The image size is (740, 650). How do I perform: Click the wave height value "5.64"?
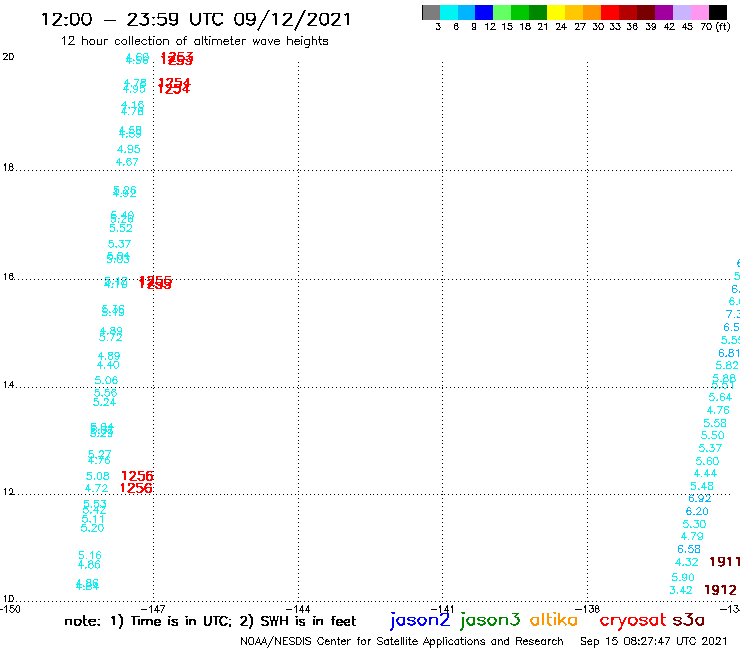click(720, 397)
